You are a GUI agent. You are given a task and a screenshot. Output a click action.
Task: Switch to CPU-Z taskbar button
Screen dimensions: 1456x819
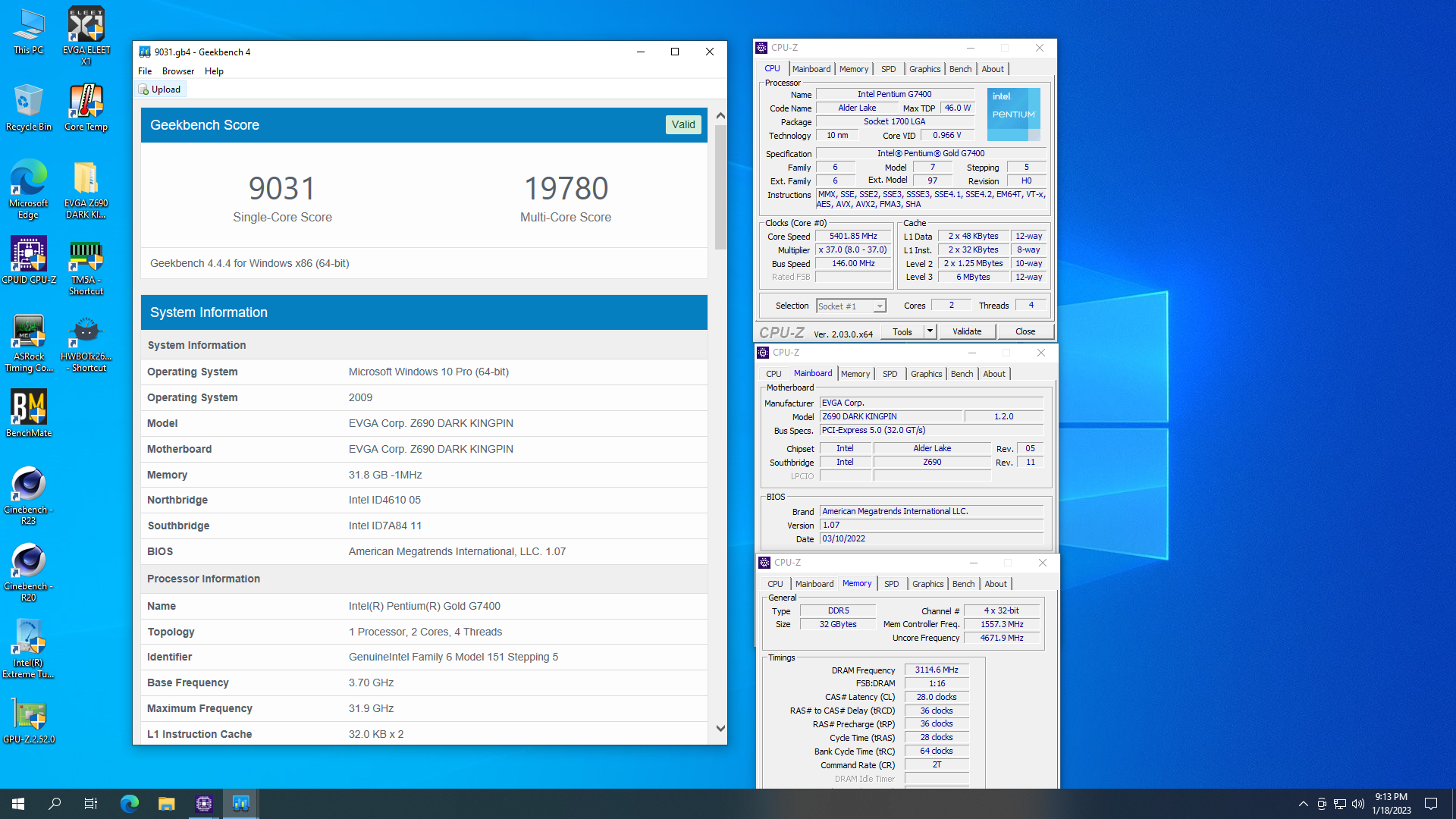pyautogui.click(x=203, y=804)
